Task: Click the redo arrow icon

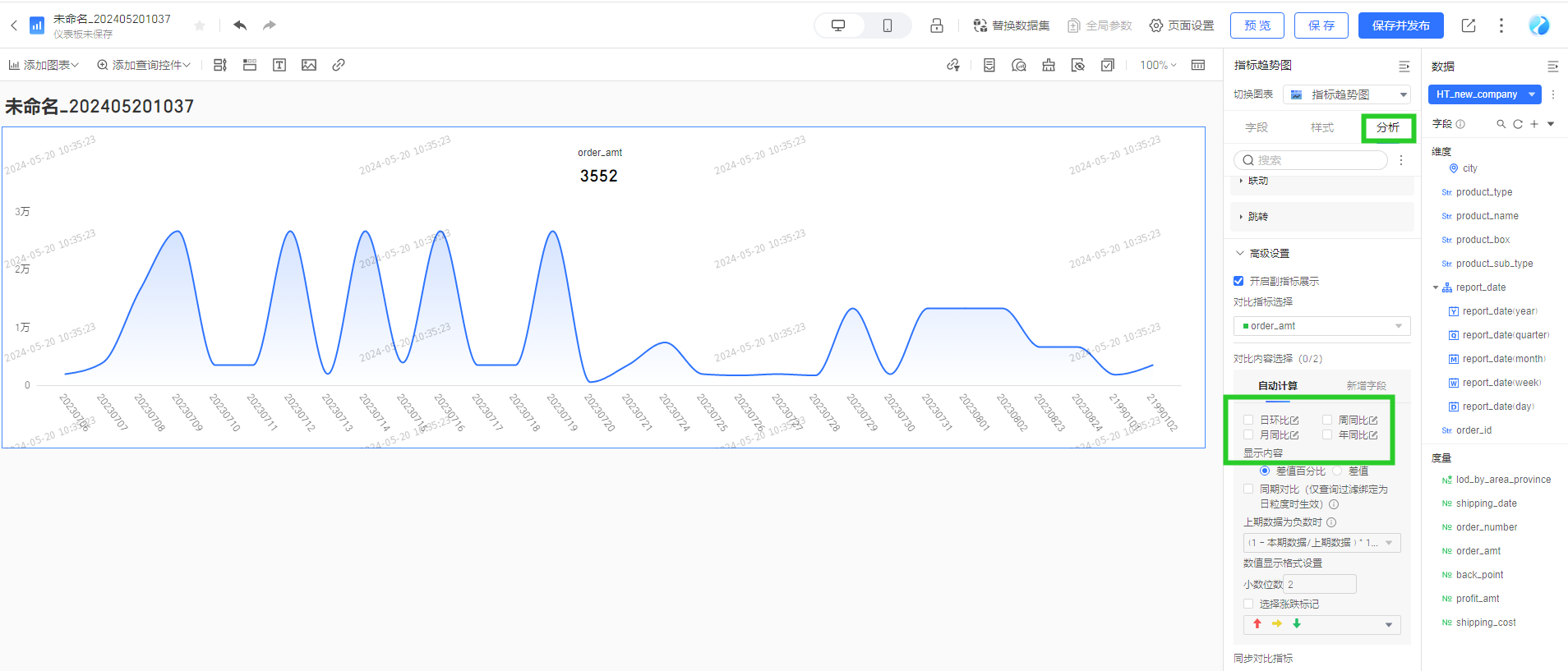Action: (x=270, y=25)
